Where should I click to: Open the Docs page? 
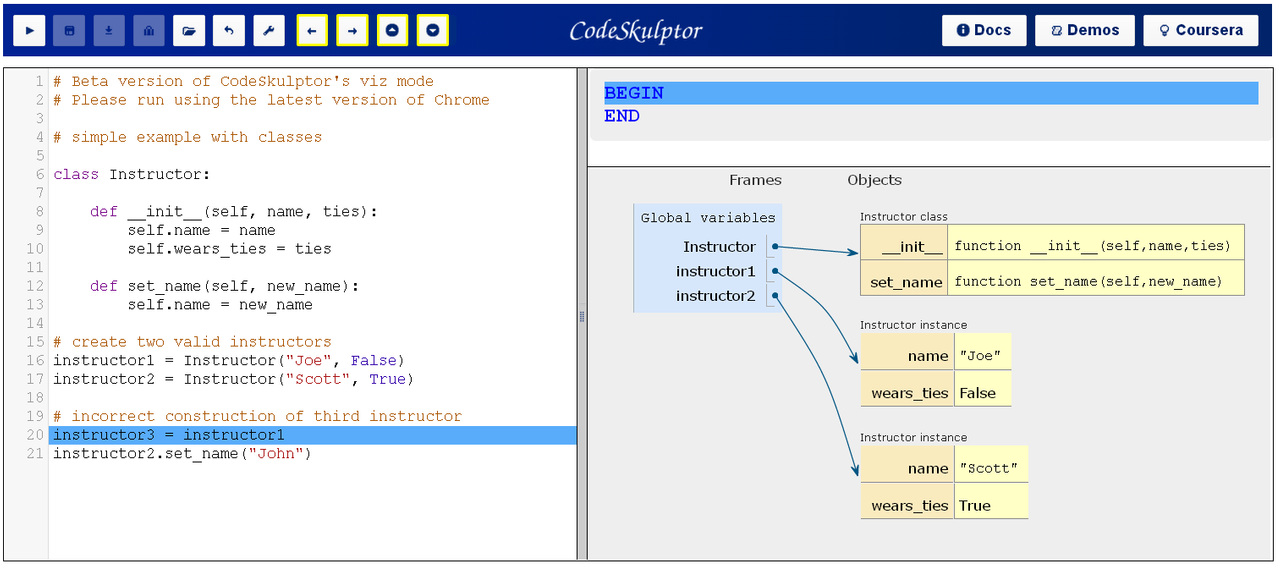984,30
